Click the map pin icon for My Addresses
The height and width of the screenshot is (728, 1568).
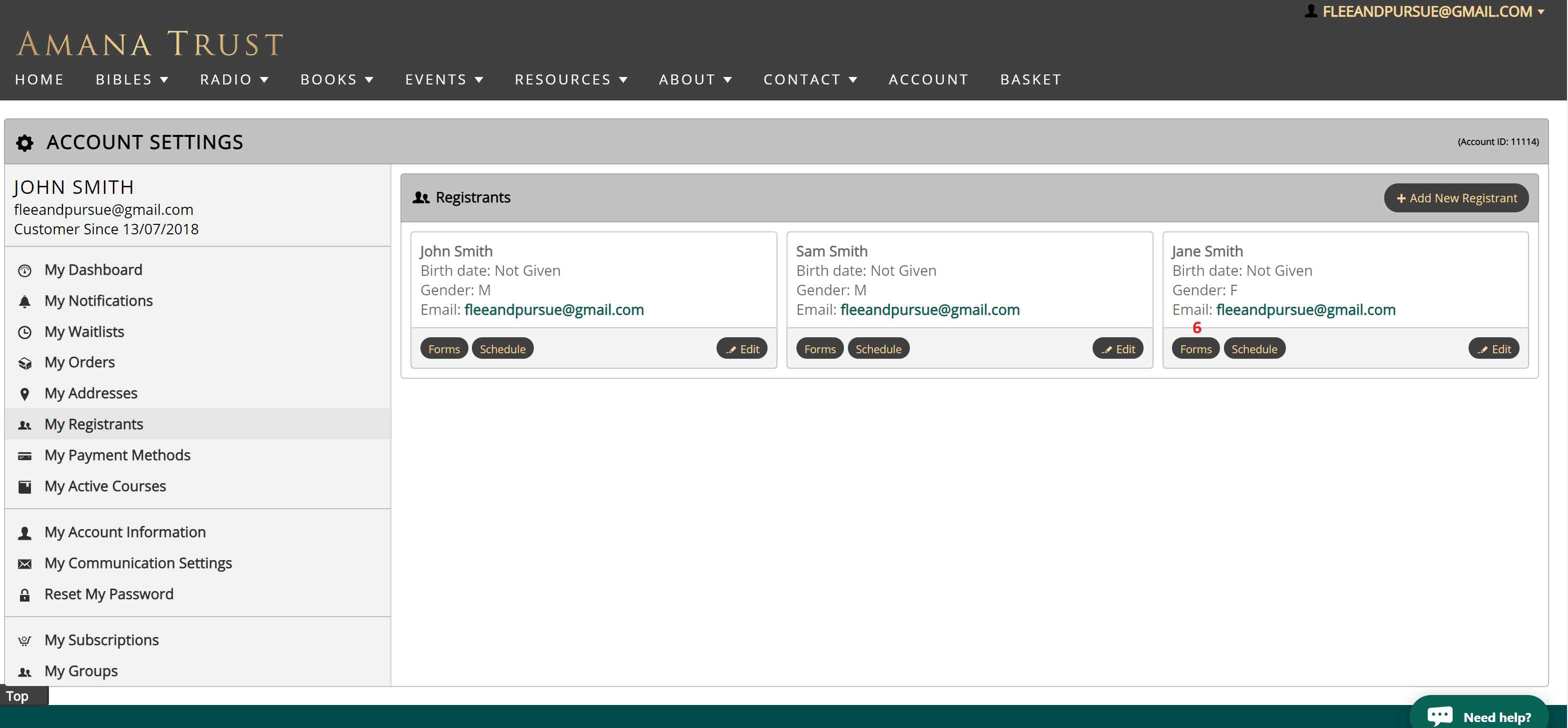25,394
